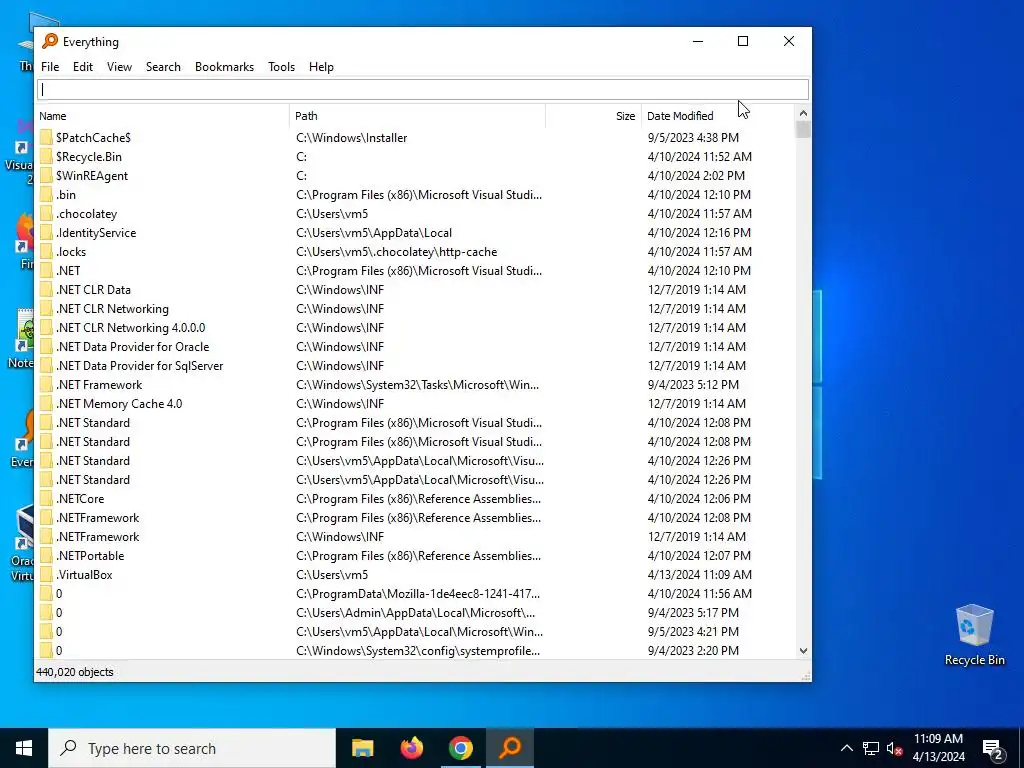Select the .NET Data Provider for SqlServer name
Image resolution: width=1024 pixels, height=768 pixels.
pyautogui.click(x=140, y=365)
